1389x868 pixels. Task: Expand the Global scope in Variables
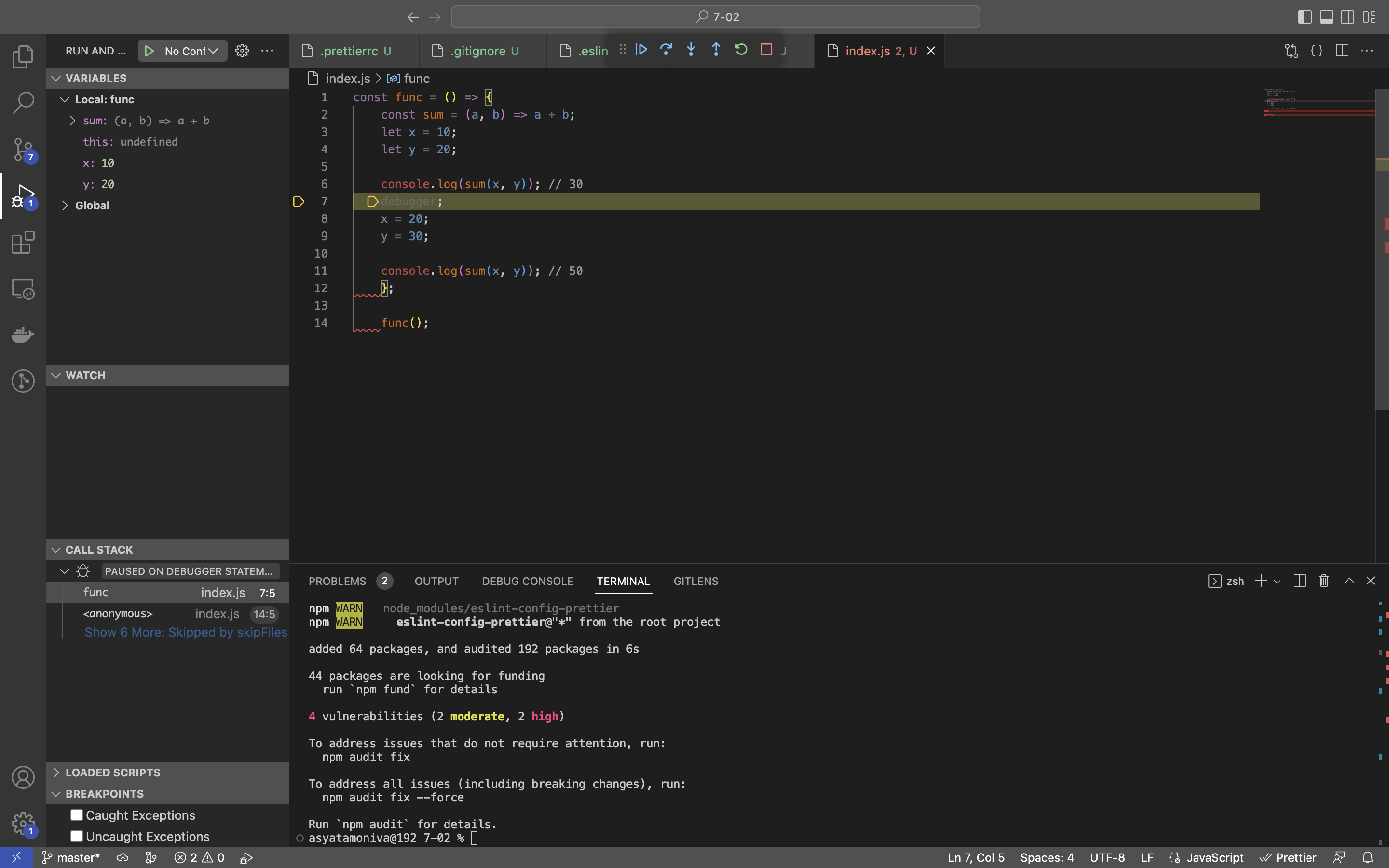point(65,205)
